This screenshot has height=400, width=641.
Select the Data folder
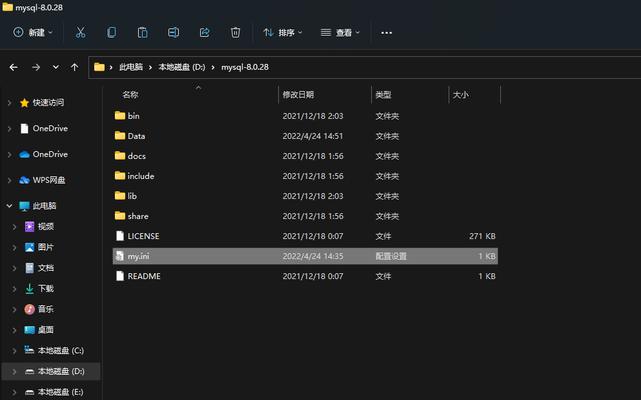(305, 136)
